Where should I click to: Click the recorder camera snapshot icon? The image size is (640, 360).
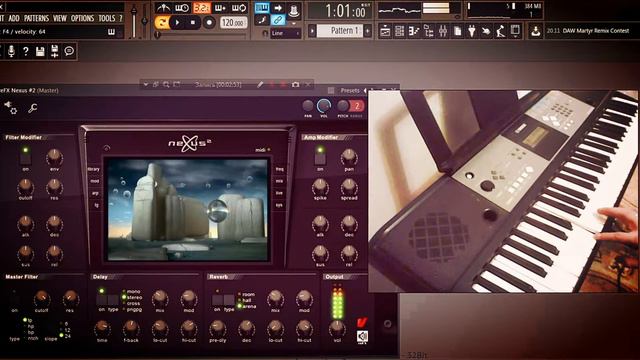(x=295, y=84)
